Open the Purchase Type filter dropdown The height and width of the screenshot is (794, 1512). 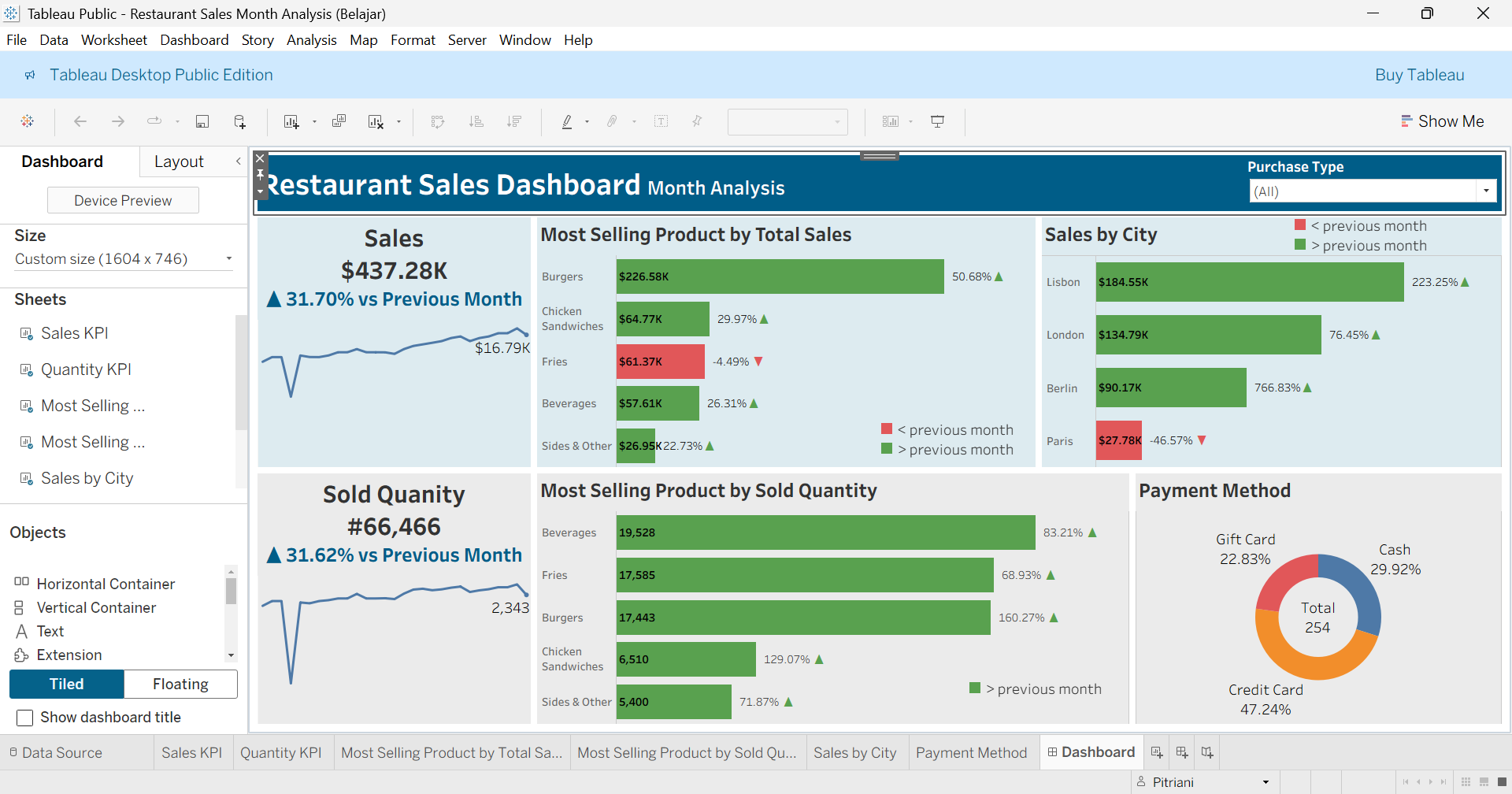pyautogui.click(x=1485, y=191)
